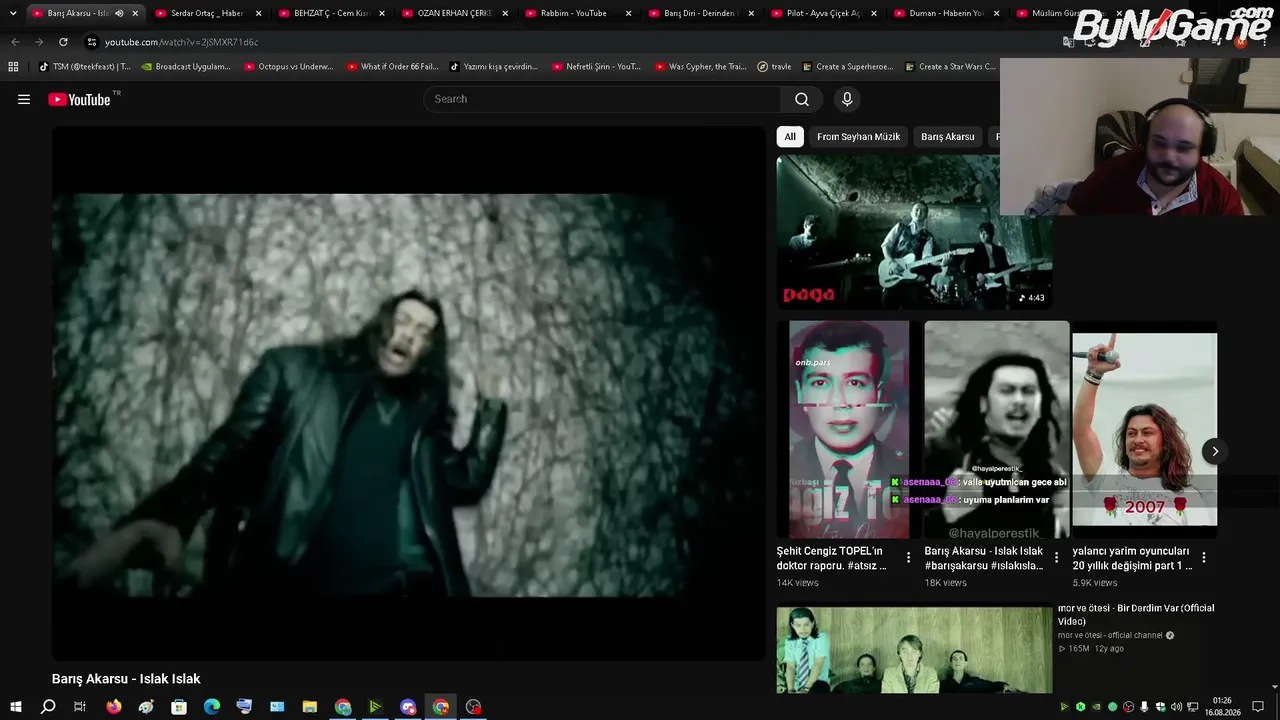Open Yazımı kısa çevirdin... bookmark
Screen dimensions: 1280x720
click(494, 67)
